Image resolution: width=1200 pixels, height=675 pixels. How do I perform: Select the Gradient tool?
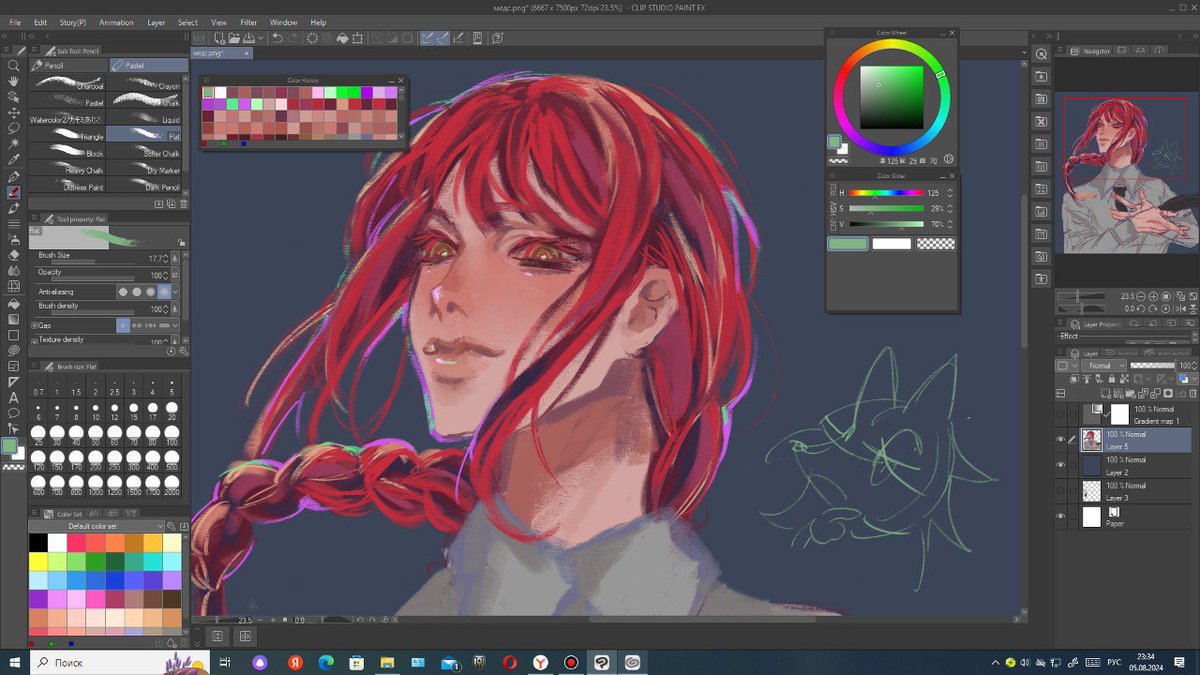tap(13, 319)
